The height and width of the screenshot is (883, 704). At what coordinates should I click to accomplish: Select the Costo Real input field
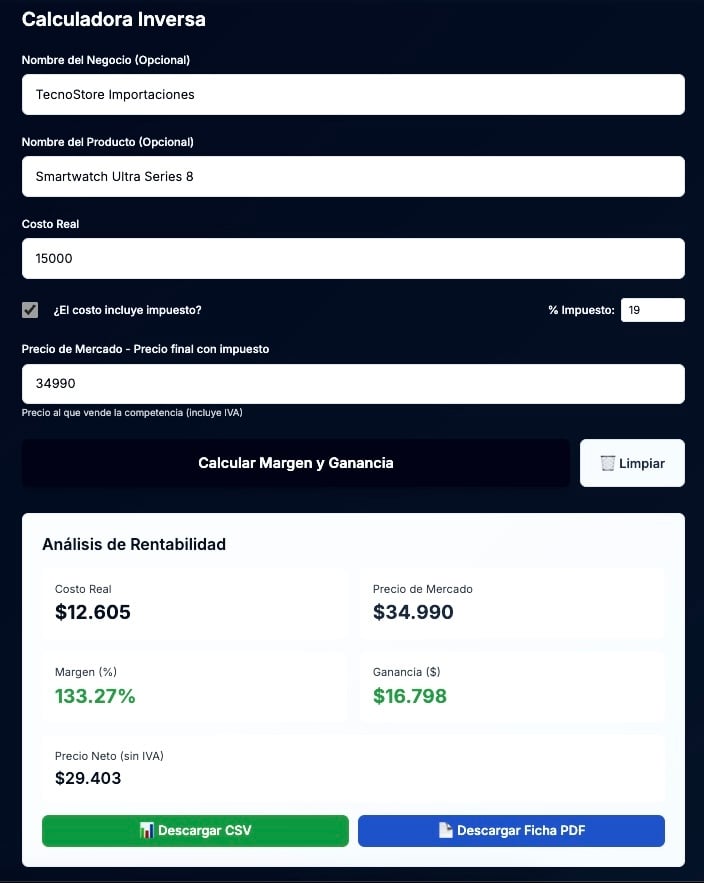point(353,259)
